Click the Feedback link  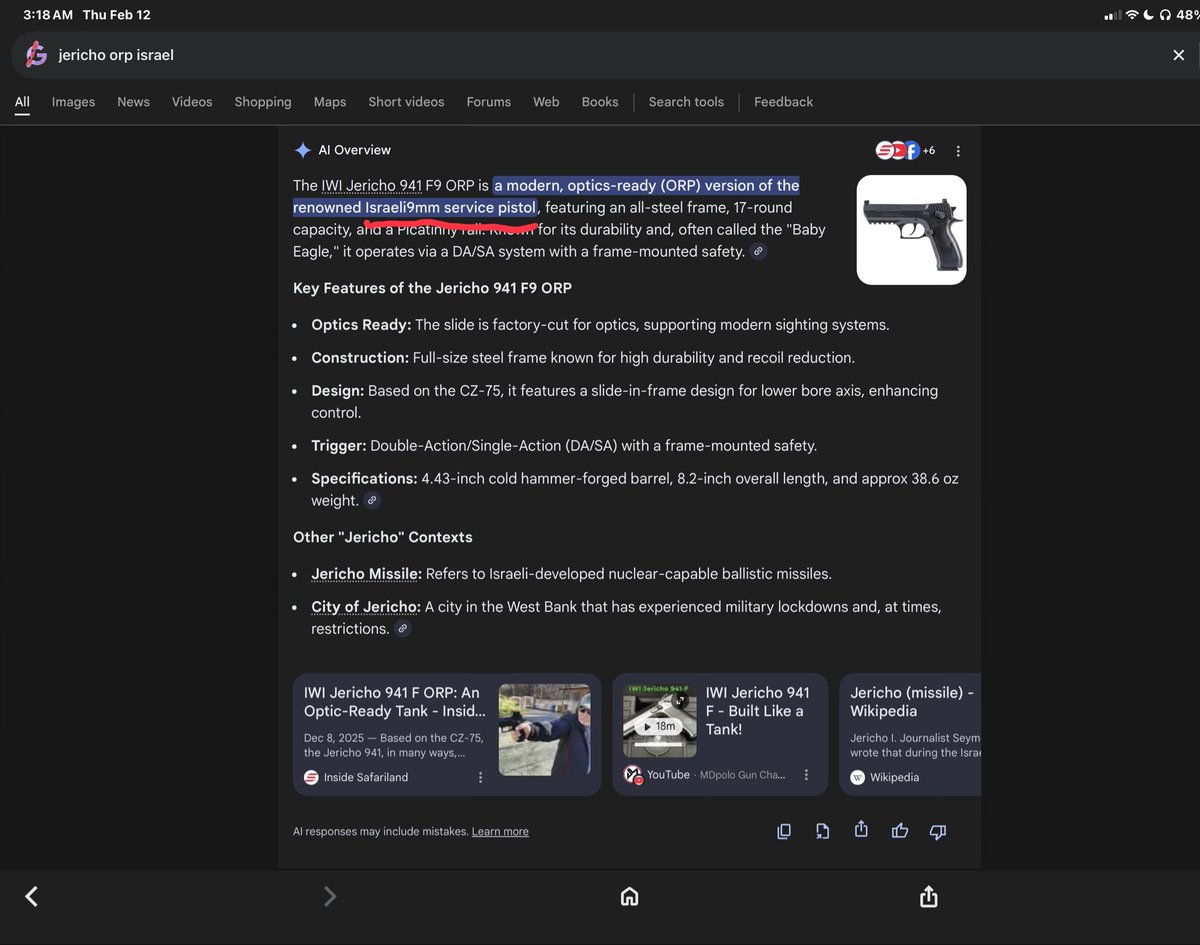(783, 102)
